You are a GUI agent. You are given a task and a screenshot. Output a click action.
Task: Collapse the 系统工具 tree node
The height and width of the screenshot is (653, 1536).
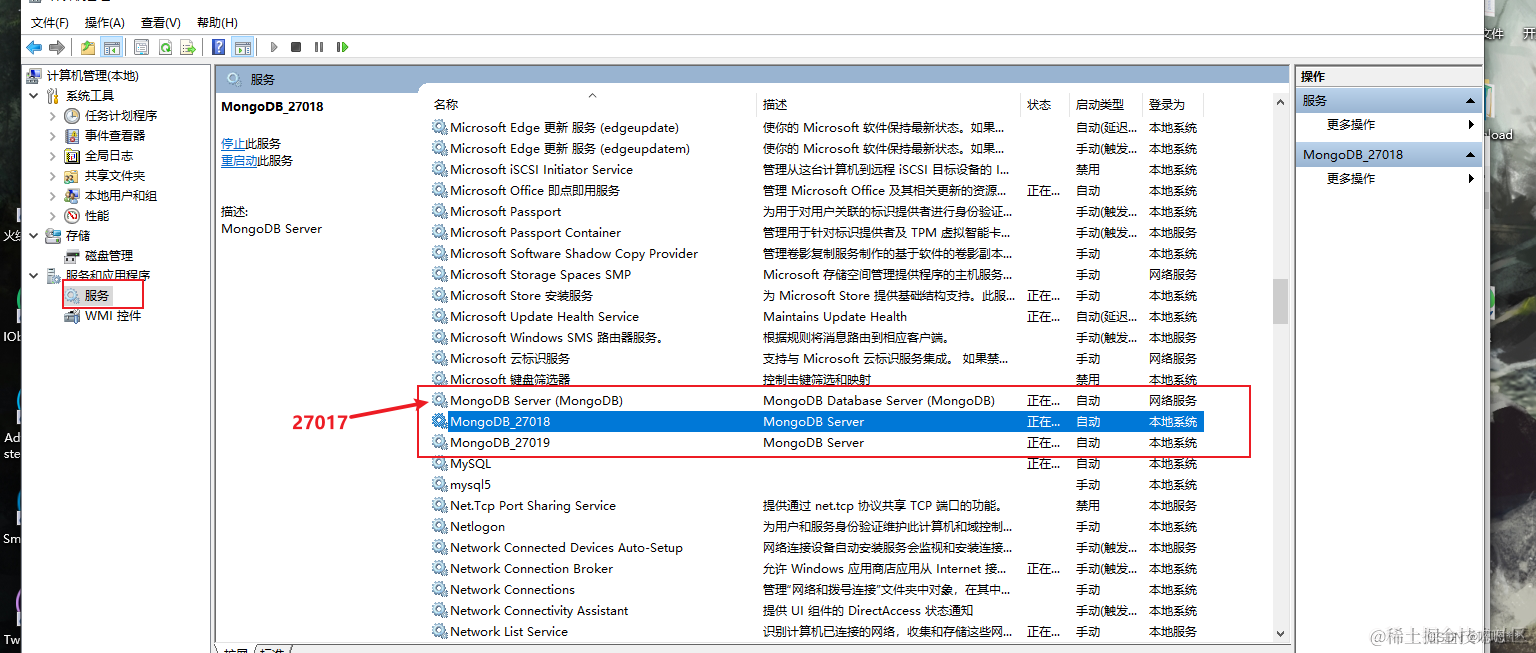coord(35,96)
